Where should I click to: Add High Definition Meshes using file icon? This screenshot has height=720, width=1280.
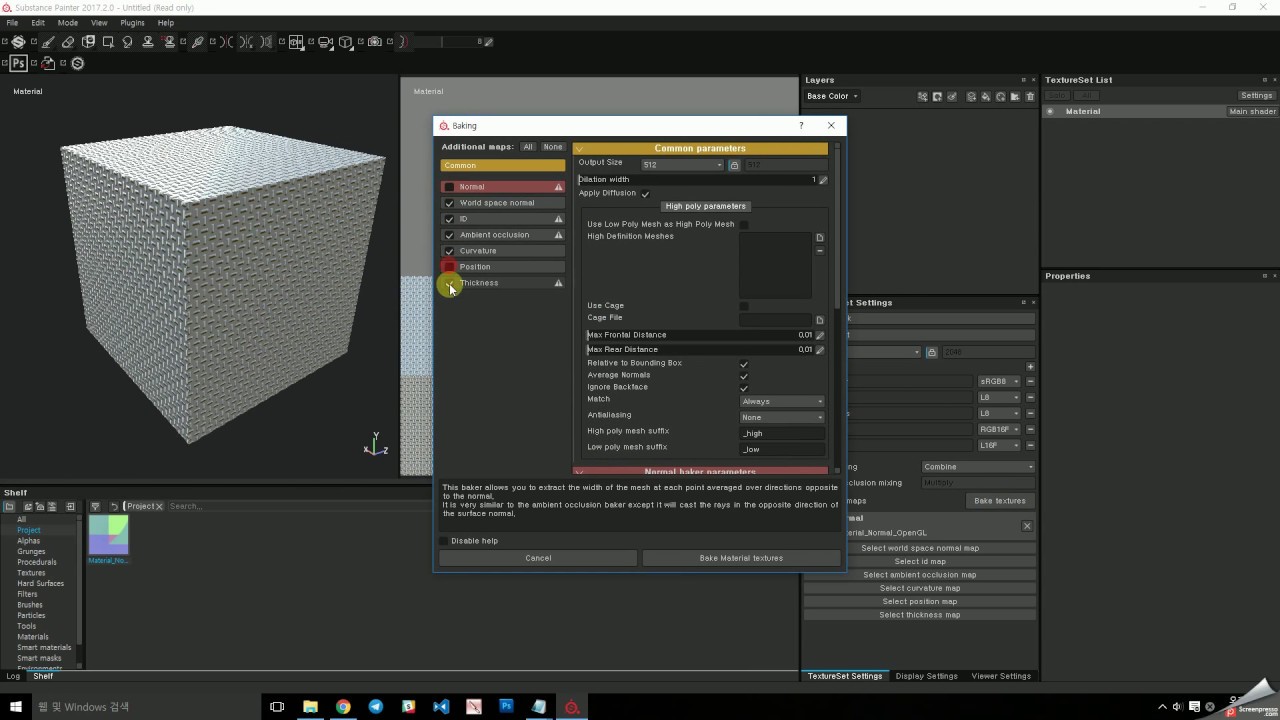click(x=819, y=238)
